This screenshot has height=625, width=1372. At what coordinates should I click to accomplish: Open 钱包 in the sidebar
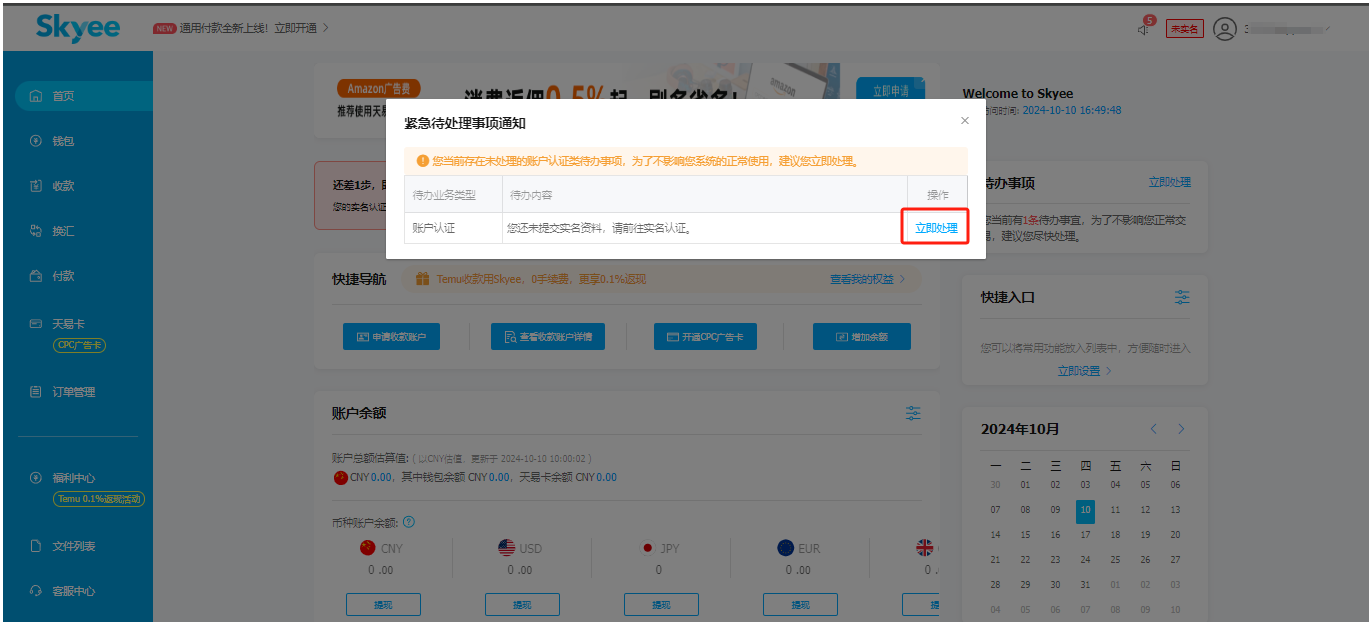tap(63, 141)
